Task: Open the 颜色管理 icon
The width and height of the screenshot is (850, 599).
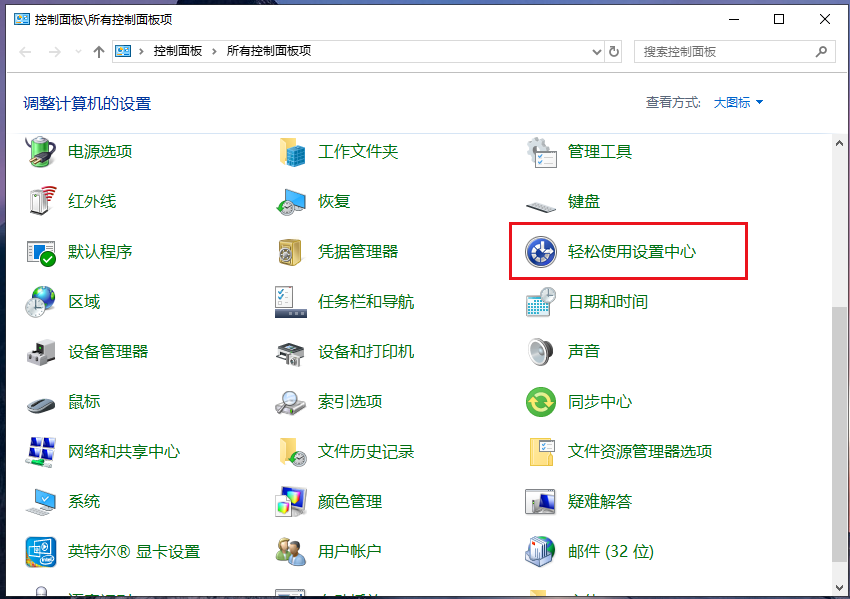Action: tap(291, 501)
